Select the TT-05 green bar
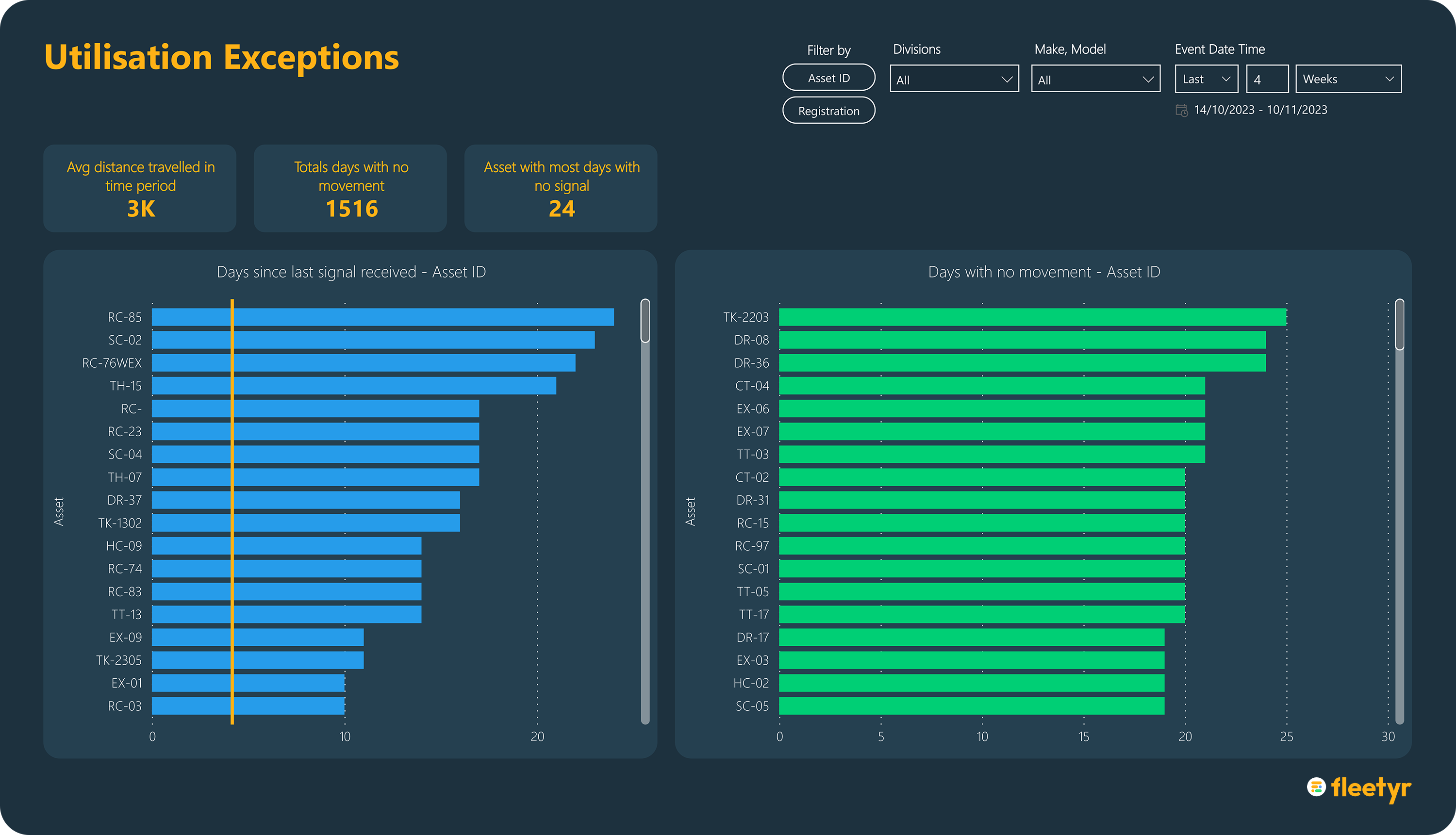The image size is (1456, 835). click(982, 592)
